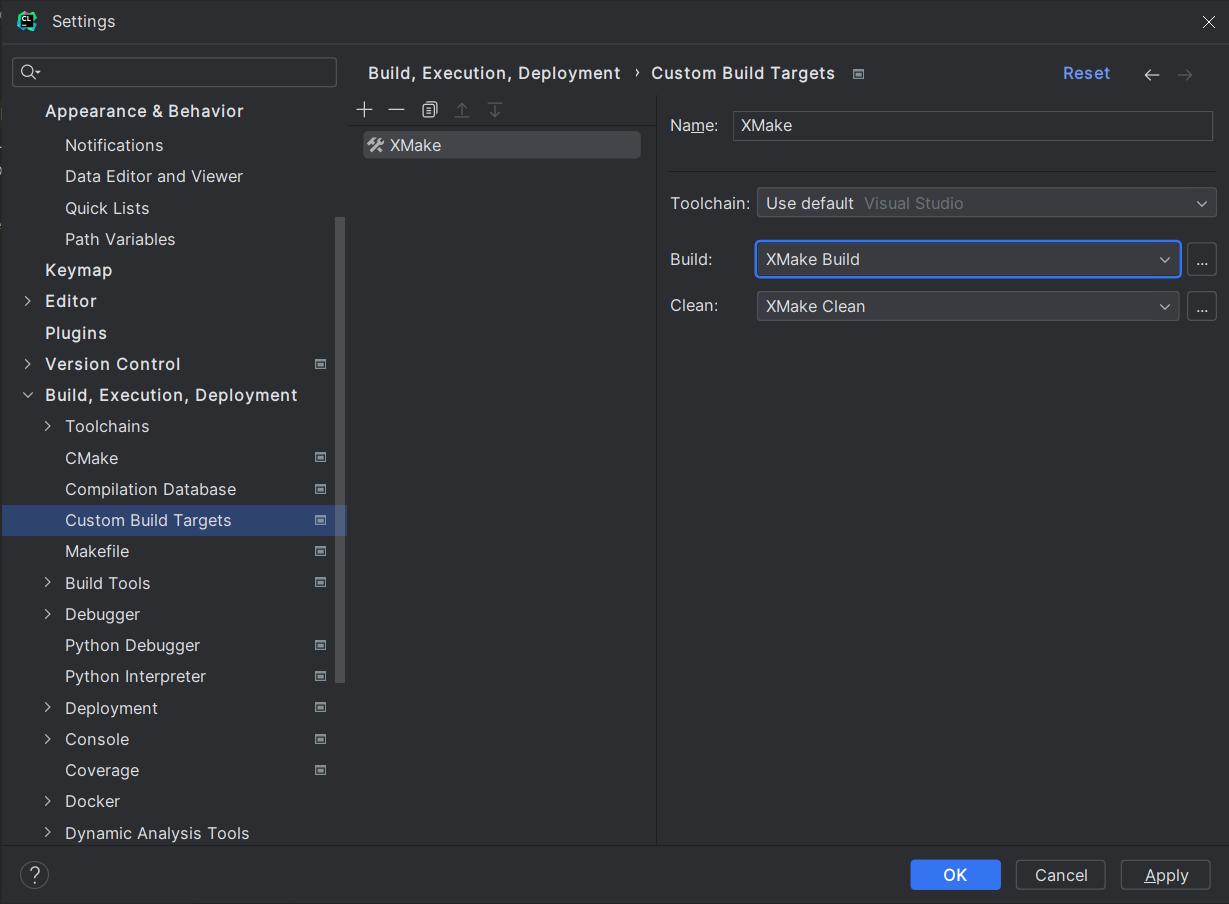Screen dimensions: 1229x904
Task: Open external tools dialog next to Clean
Action: tap(1201, 306)
